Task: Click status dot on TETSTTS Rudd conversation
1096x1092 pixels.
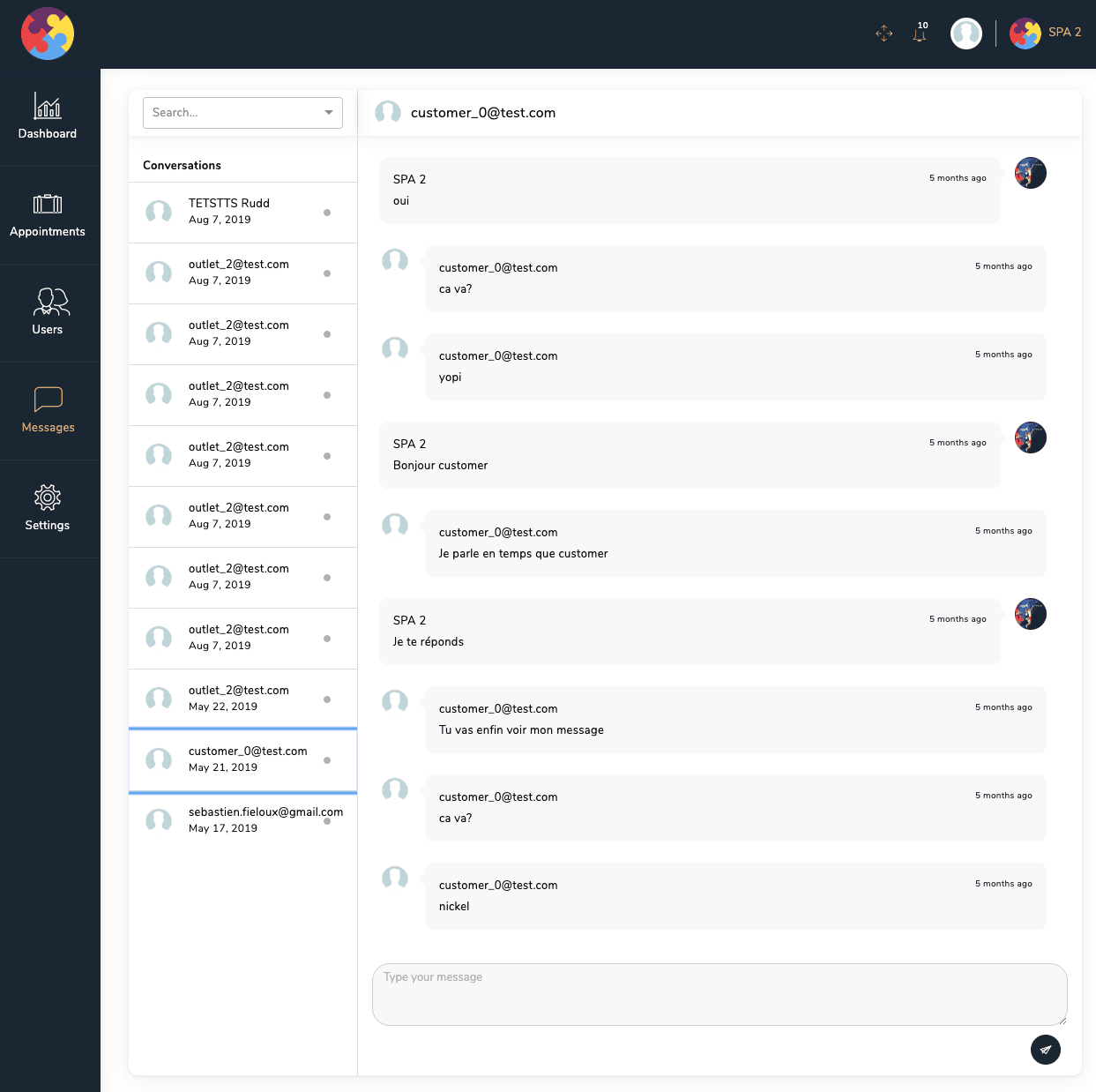Action: (x=327, y=213)
